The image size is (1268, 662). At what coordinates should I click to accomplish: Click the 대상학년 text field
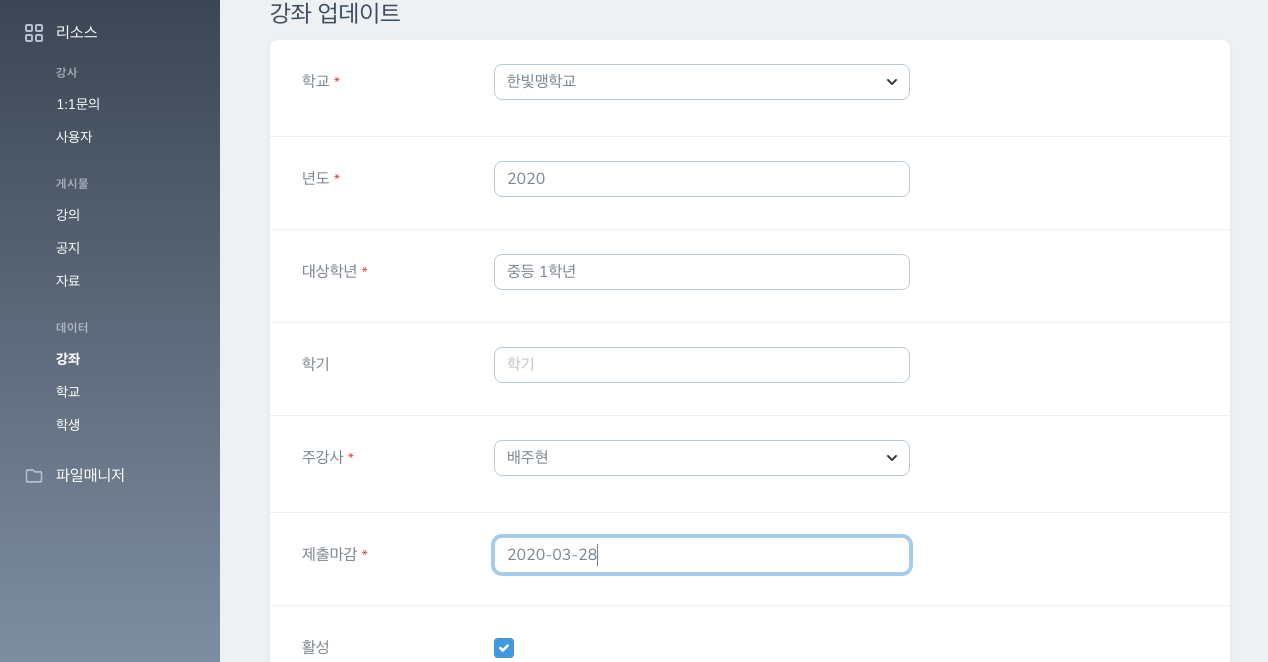701,272
